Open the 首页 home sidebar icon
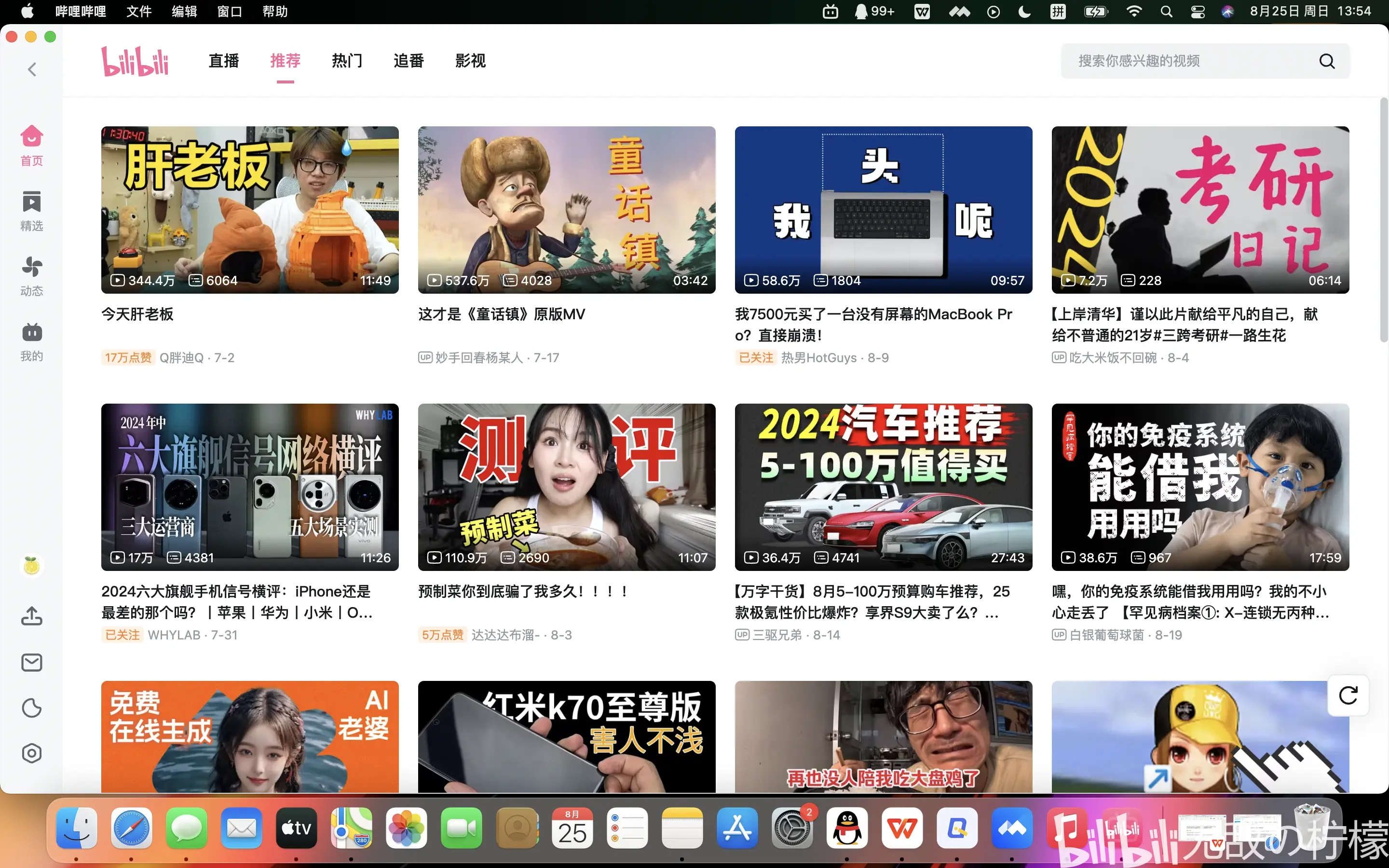This screenshot has height=868, width=1389. pos(31,145)
